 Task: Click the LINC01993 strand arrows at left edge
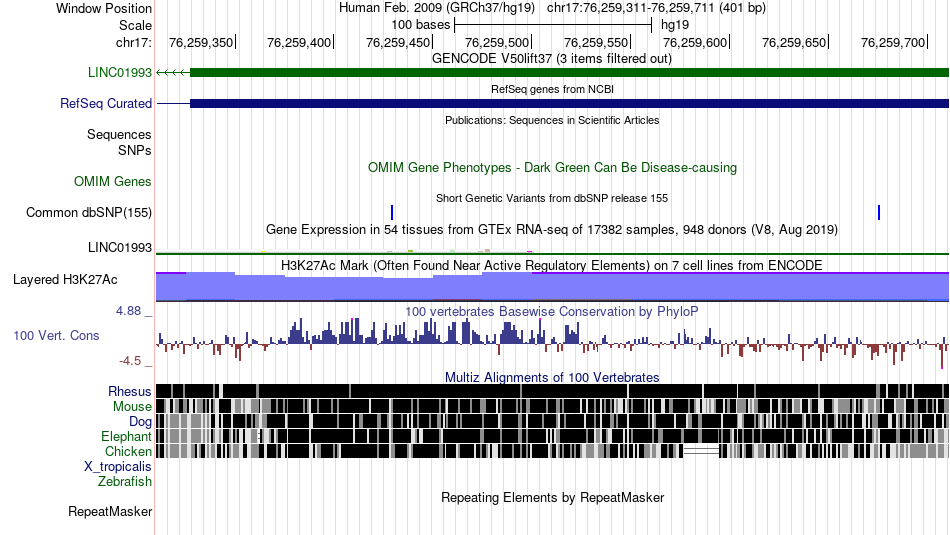(x=173, y=73)
